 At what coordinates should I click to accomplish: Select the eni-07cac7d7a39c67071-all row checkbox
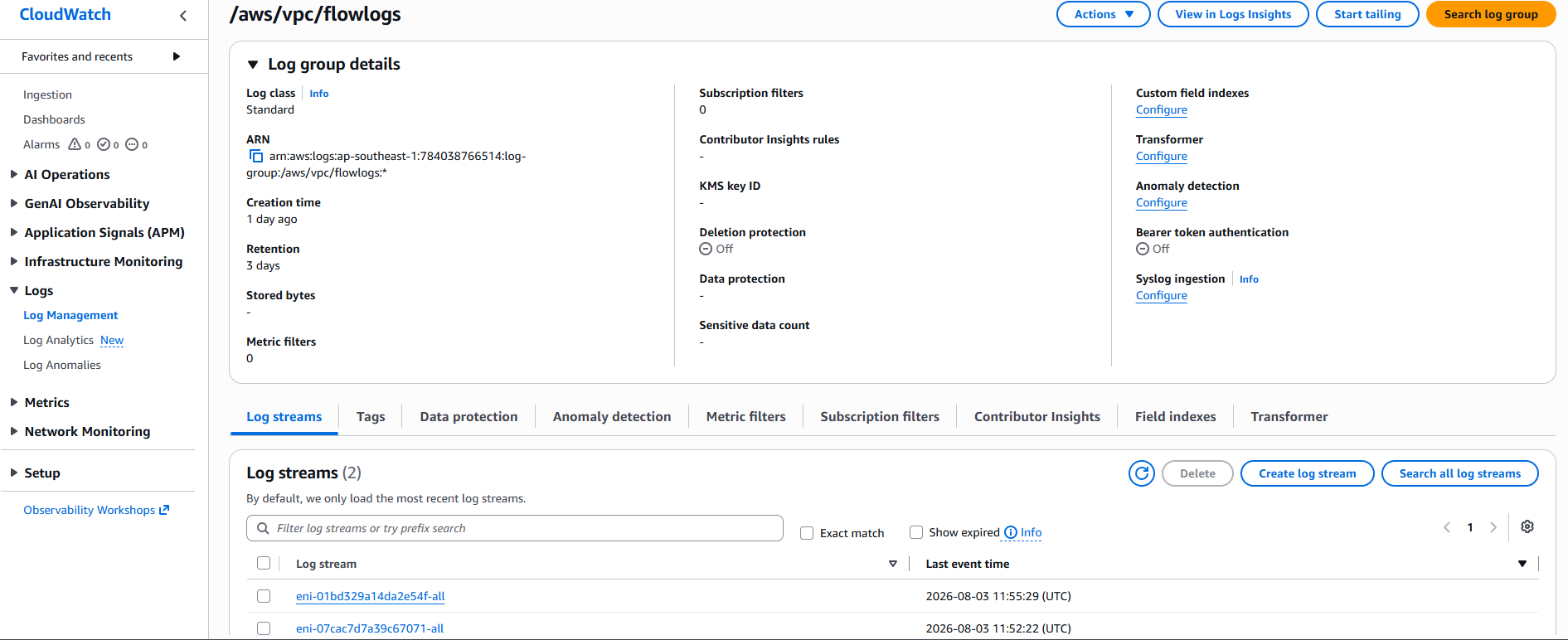click(x=264, y=628)
